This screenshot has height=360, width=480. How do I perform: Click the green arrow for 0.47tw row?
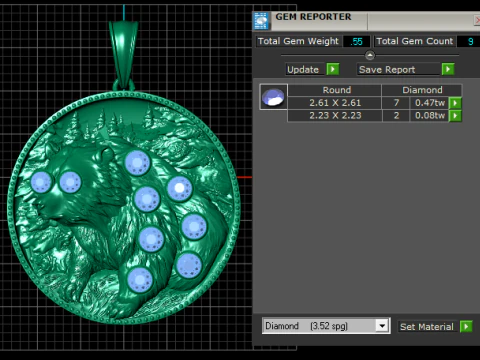(x=455, y=103)
